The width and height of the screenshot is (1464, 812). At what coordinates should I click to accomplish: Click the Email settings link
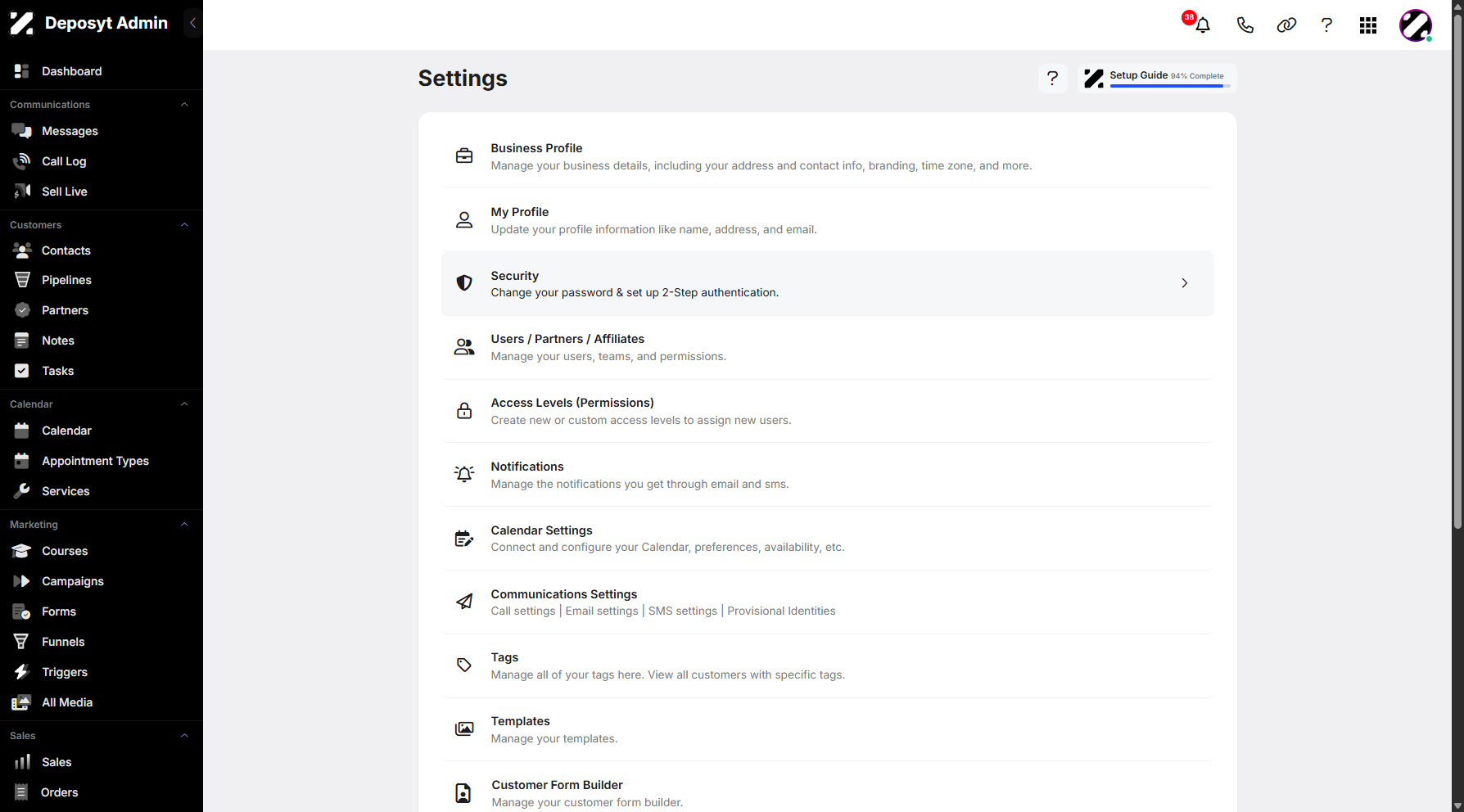coord(602,611)
